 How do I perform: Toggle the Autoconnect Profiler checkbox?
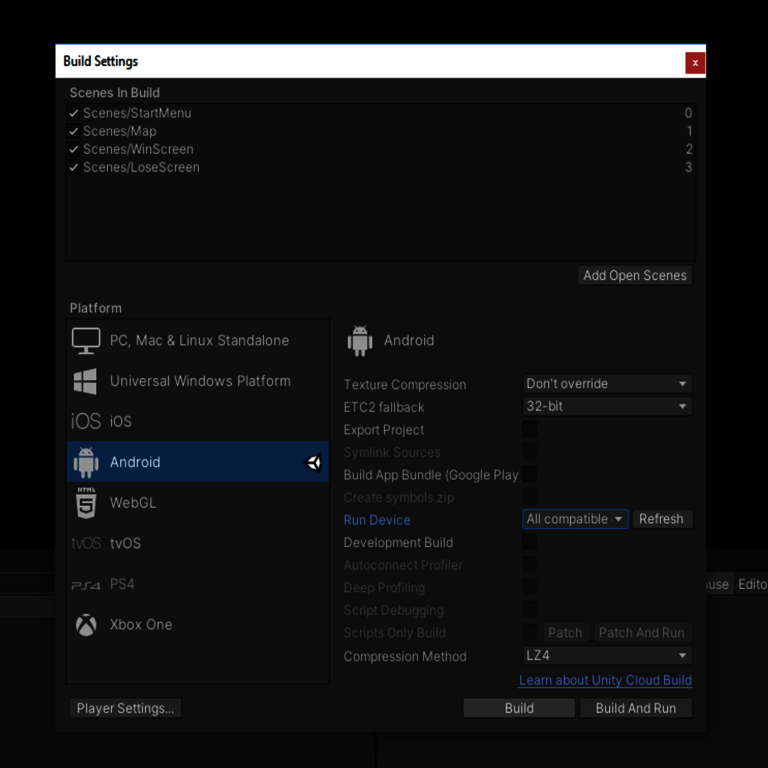pos(529,564)
